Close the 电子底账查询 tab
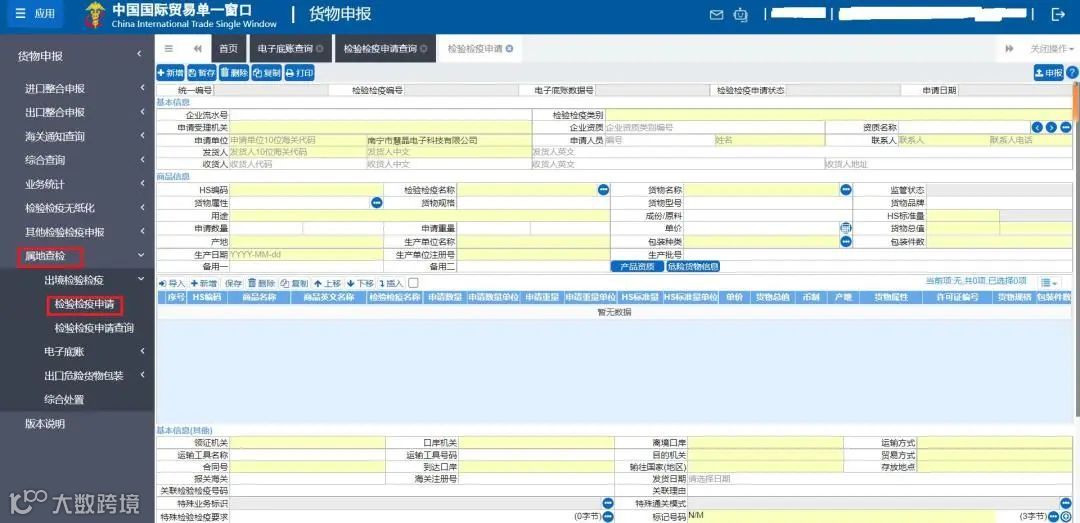This screenshot has height=523, width=1080. [x=320, y=49]
